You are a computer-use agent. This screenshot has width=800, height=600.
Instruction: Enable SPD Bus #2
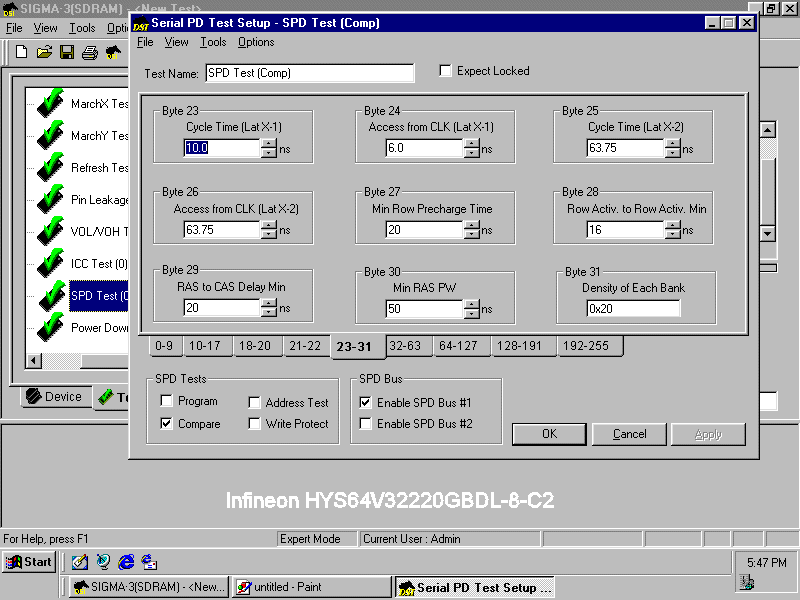[x=365, y=423]
